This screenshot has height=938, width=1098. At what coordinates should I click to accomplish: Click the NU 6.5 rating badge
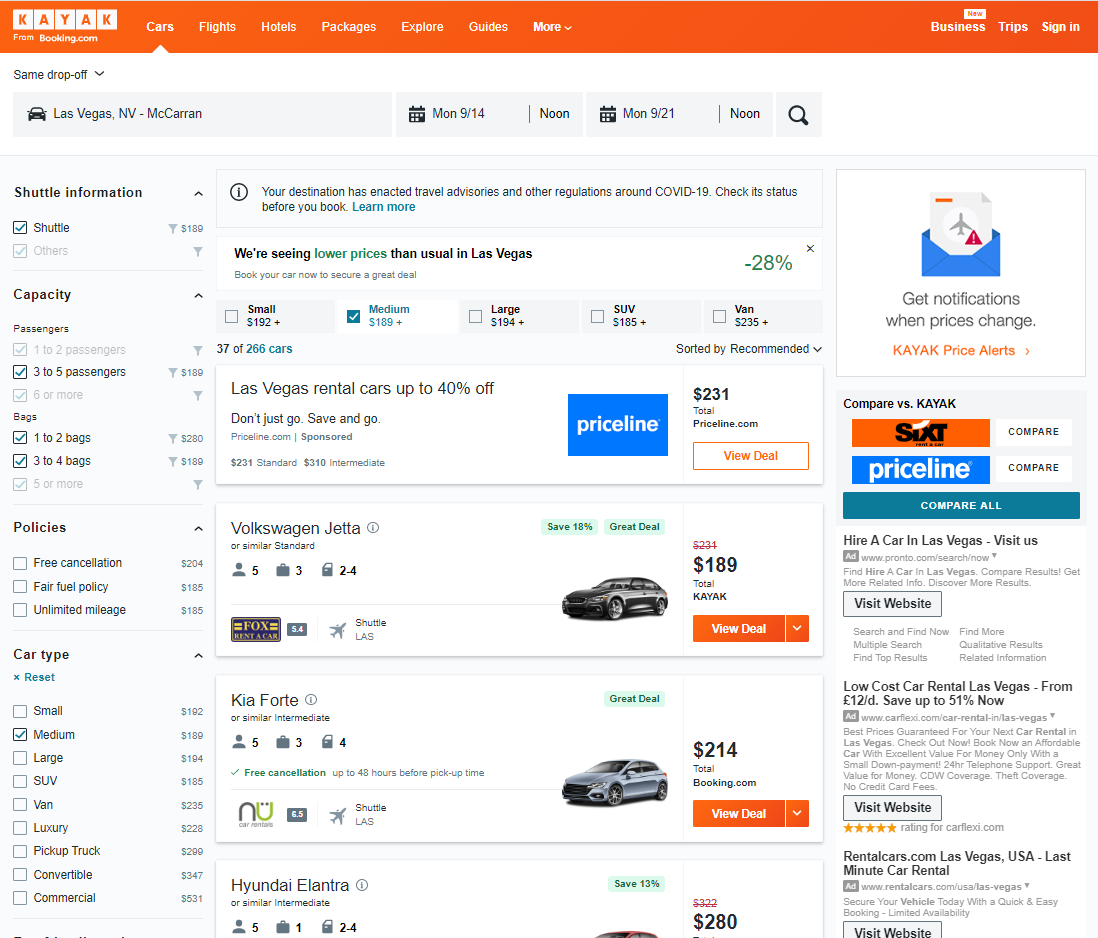coord(297,814)
